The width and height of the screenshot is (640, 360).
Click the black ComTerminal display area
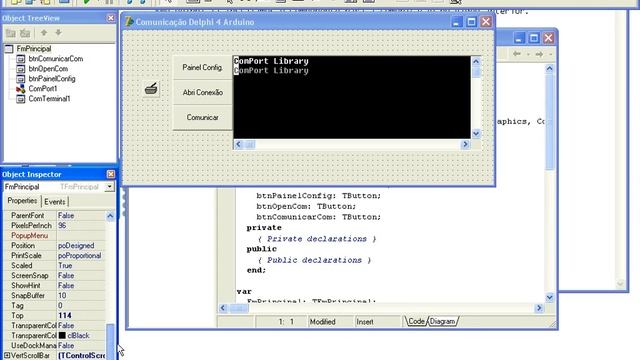coord(352,98)
